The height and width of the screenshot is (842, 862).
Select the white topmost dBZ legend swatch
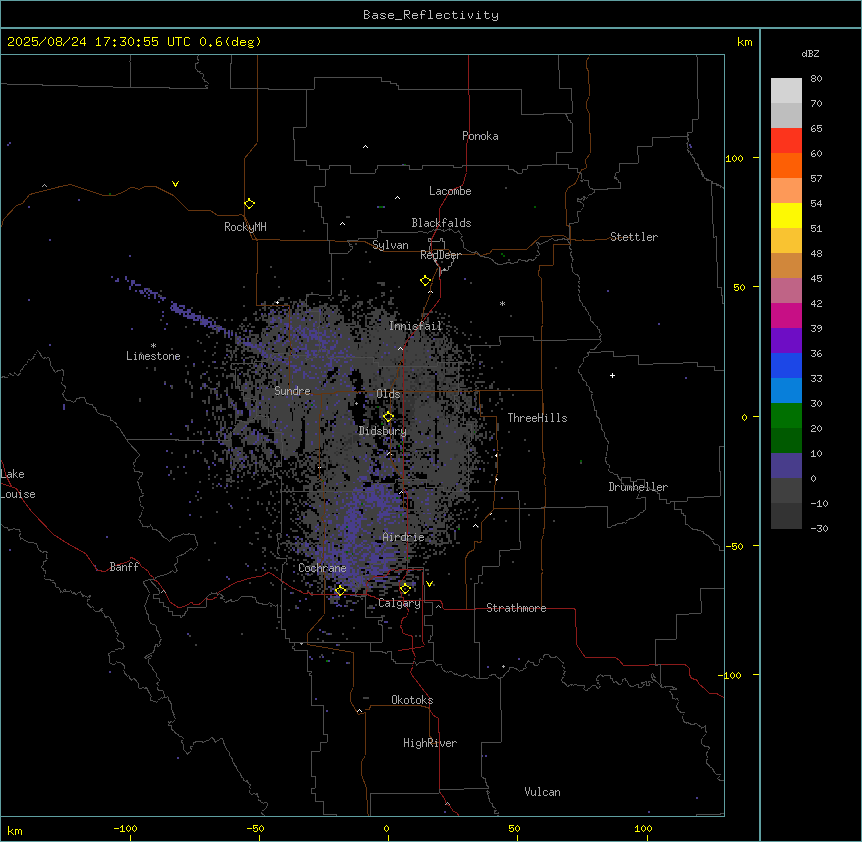(x=786, y=90)
